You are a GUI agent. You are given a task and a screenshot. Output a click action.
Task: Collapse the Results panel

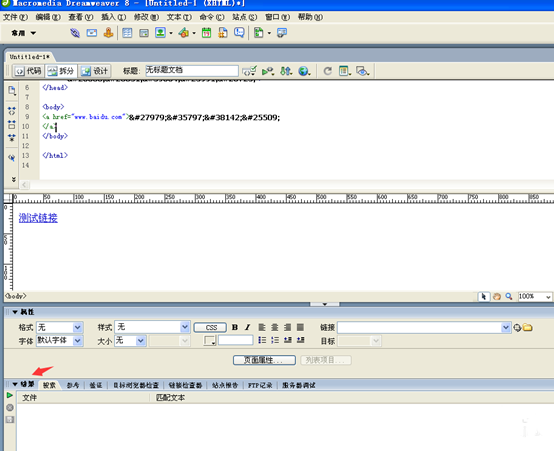pyautogui.click(x=15, y=384)
